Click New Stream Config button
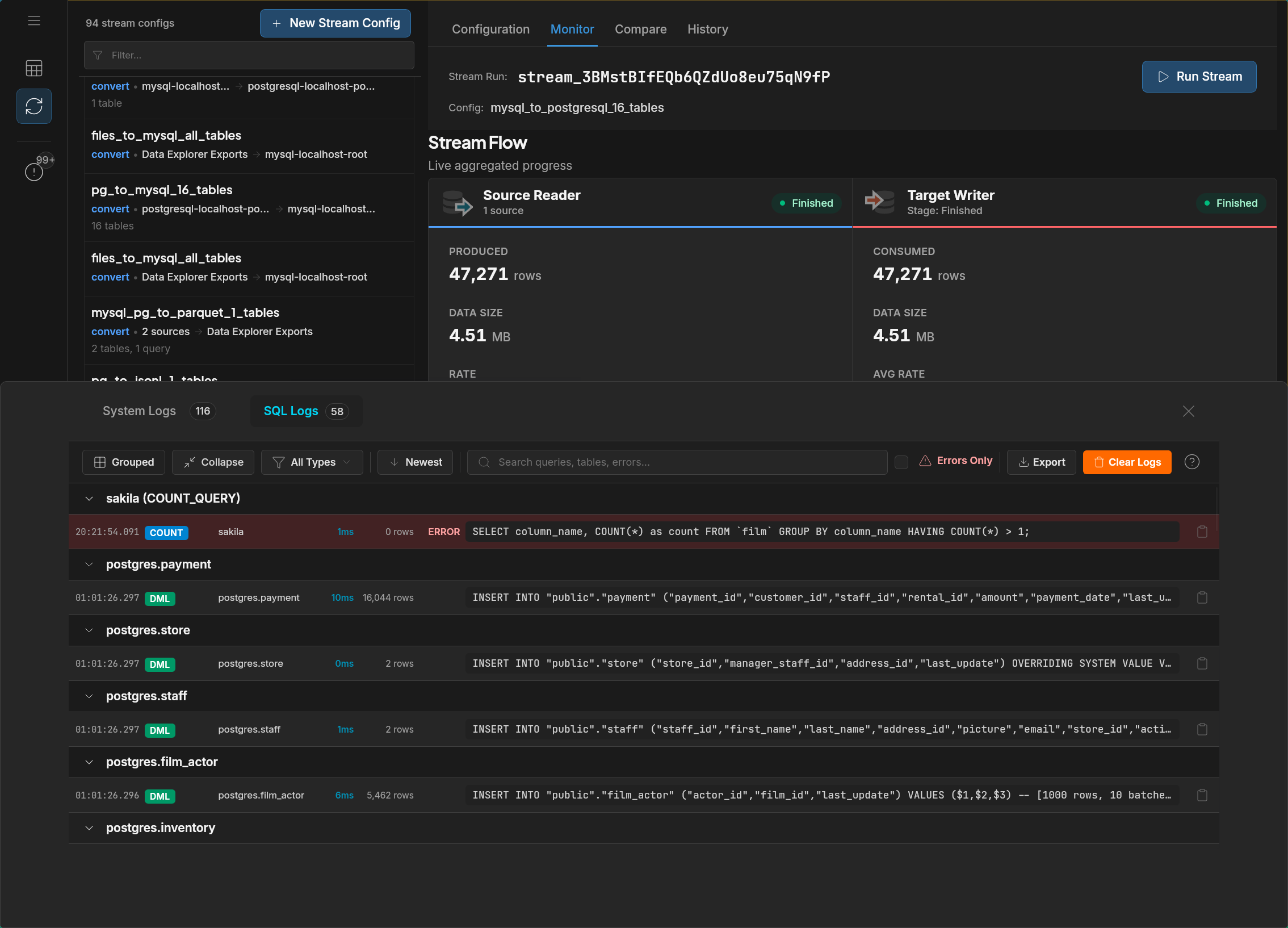1288x928 pixels. (335, 23)
